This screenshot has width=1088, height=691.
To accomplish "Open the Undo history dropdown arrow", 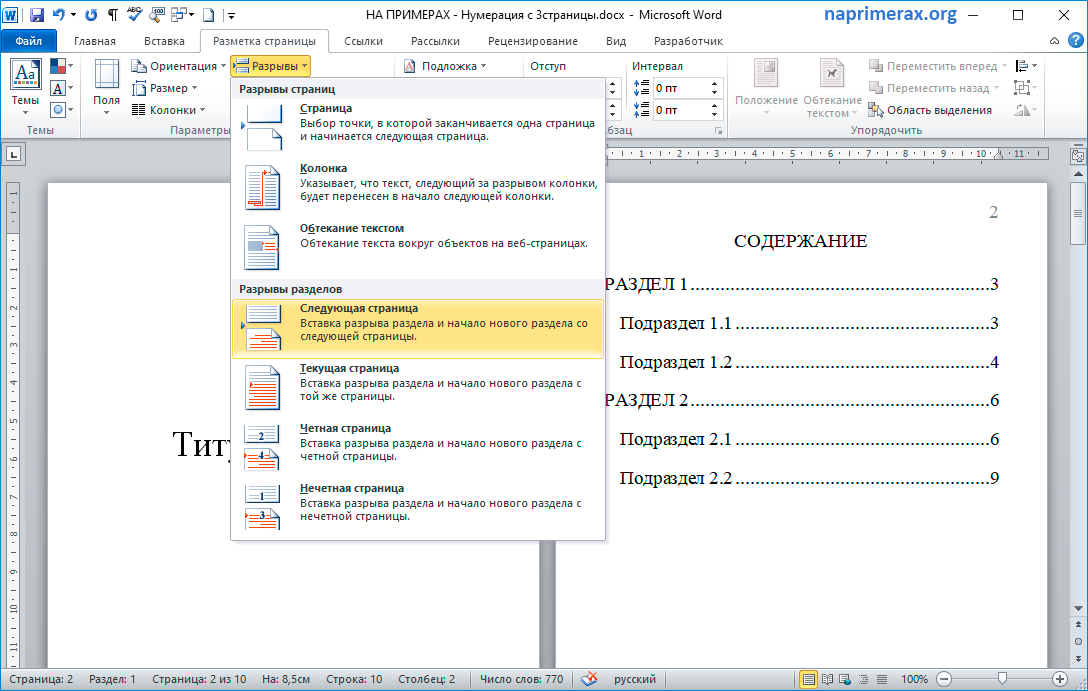I will tap(74, 15).
